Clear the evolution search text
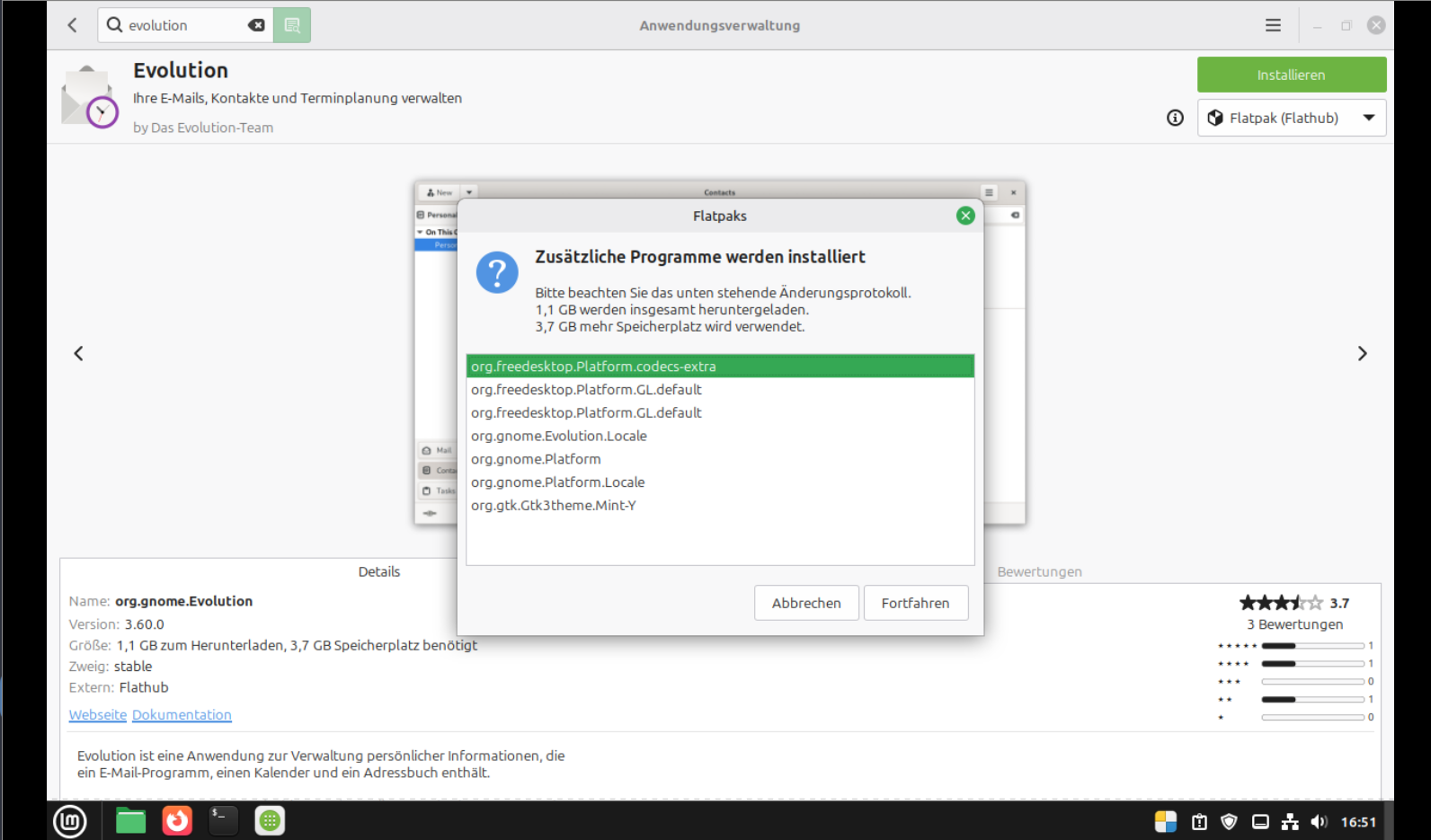The image size is (1431, 840). (x=256, y=25)
